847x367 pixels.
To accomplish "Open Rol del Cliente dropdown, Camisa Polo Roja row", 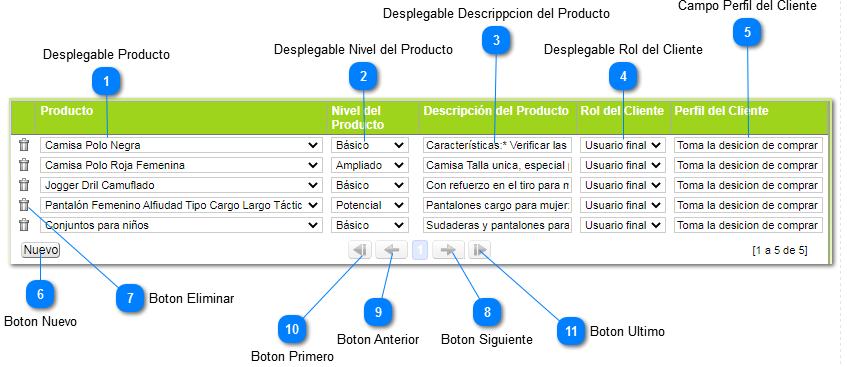I will click(x=623, y=165).
